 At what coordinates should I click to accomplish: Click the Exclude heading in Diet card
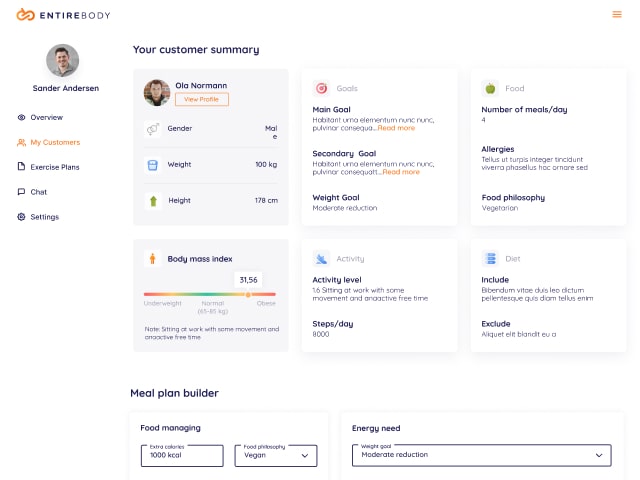pyautogui.click(x=496, y=324)
